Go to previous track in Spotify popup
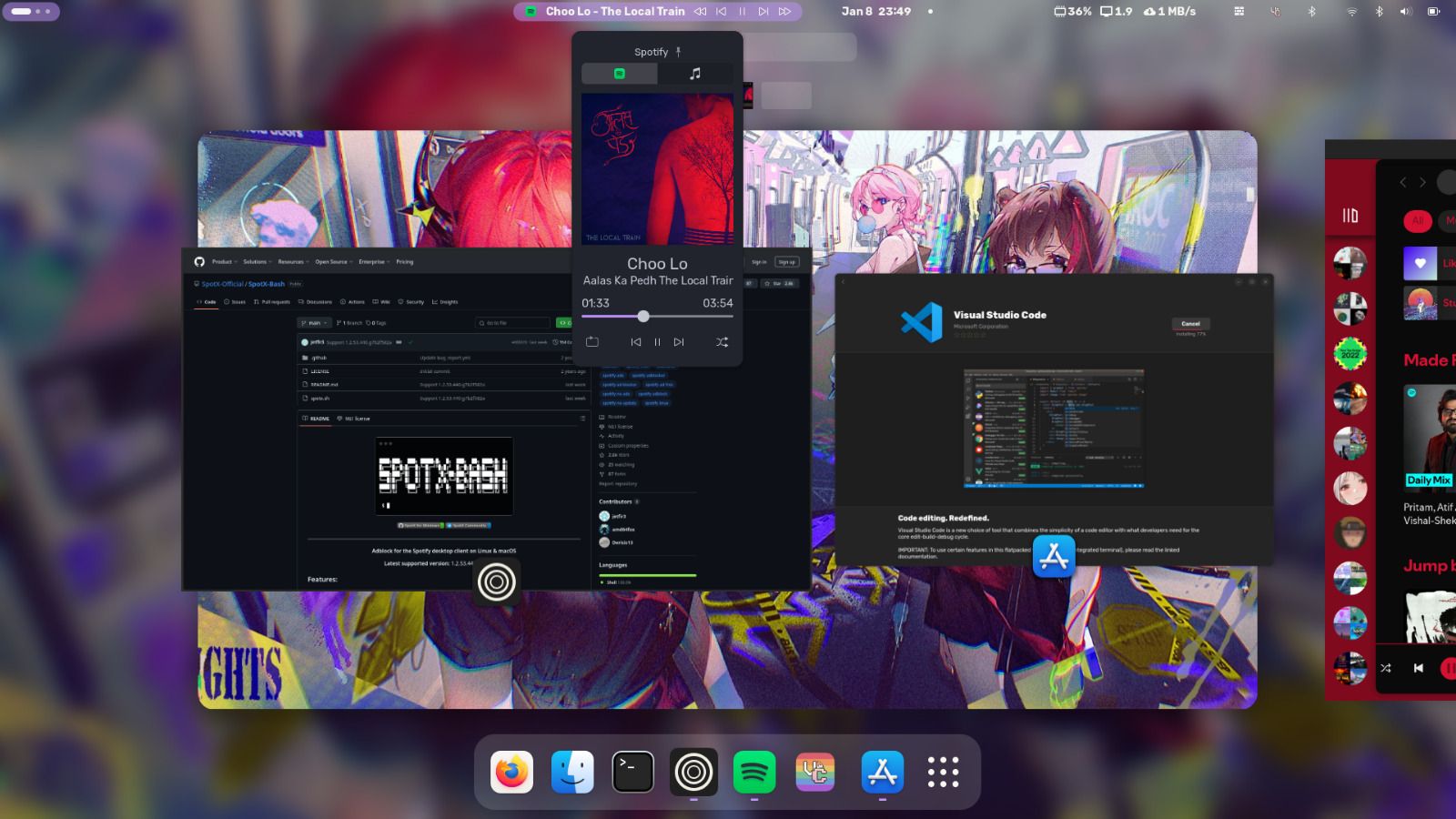This screenshot has width=1456, height=819. point(636,342)
